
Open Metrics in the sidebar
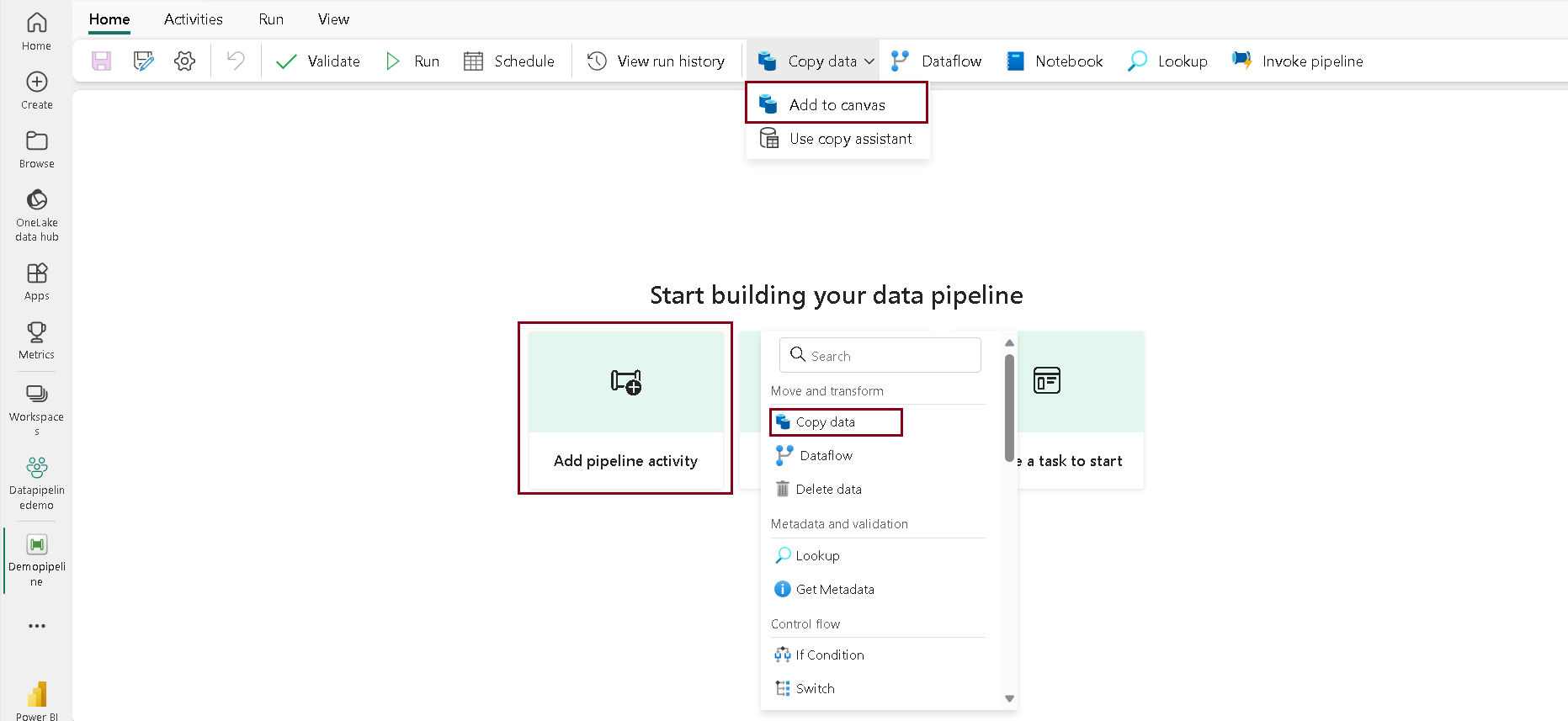click(x=36, y=340)
